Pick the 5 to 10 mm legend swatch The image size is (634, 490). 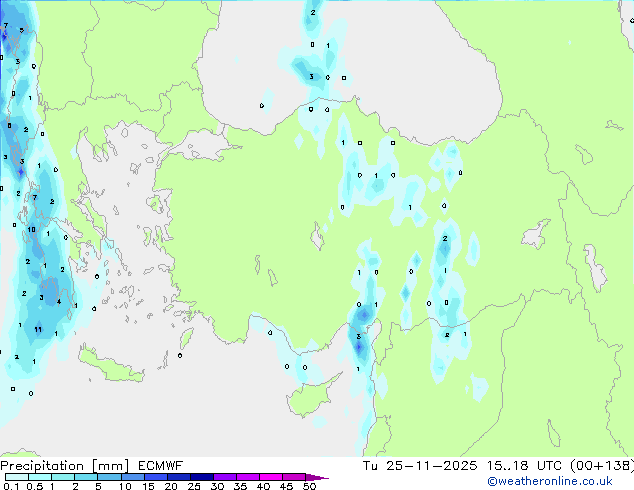click(109, 477)
